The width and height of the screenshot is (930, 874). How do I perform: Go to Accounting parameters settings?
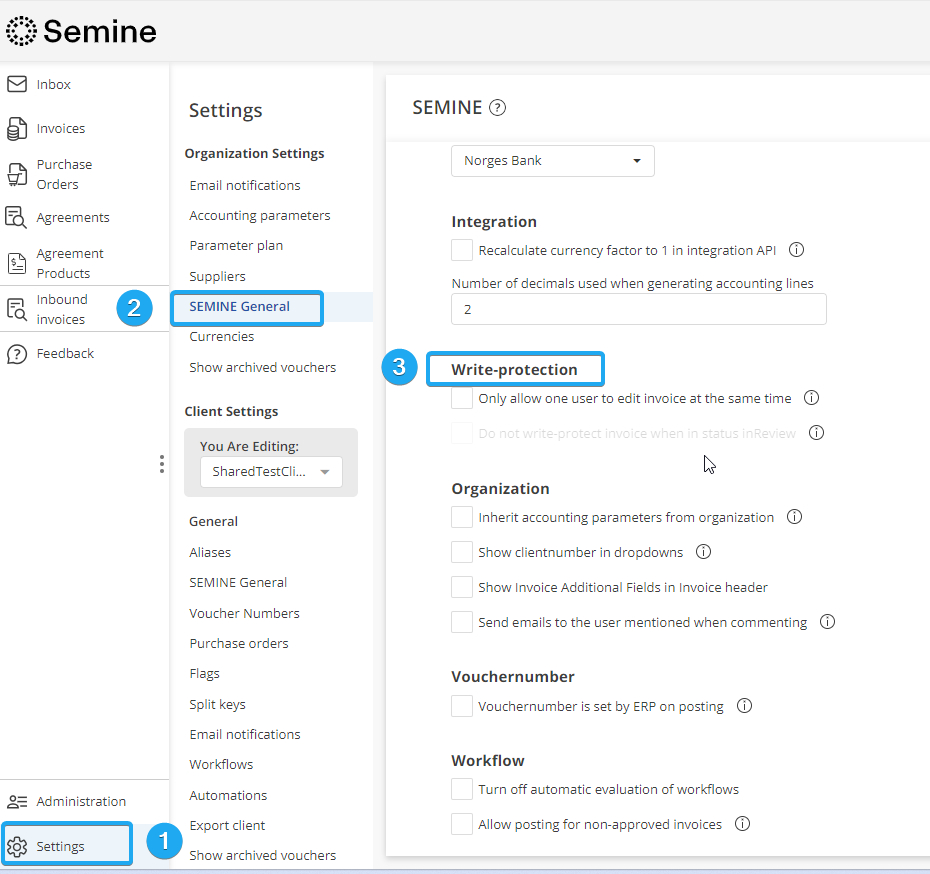point(260,216)
